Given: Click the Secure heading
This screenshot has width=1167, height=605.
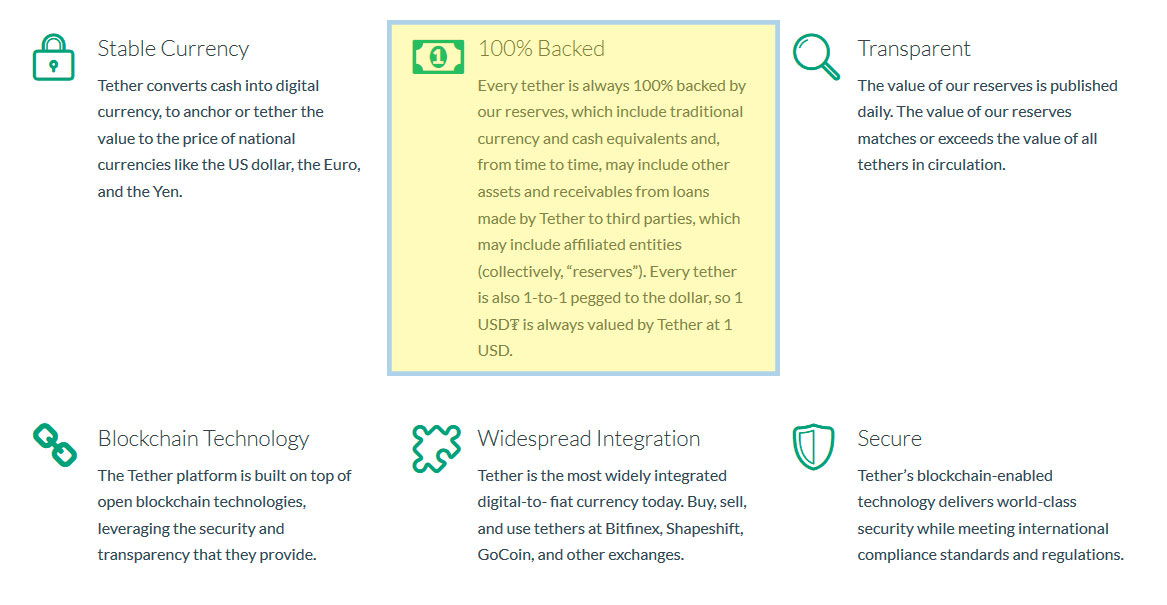Looking at the screenshot, I should coord(889,438).
